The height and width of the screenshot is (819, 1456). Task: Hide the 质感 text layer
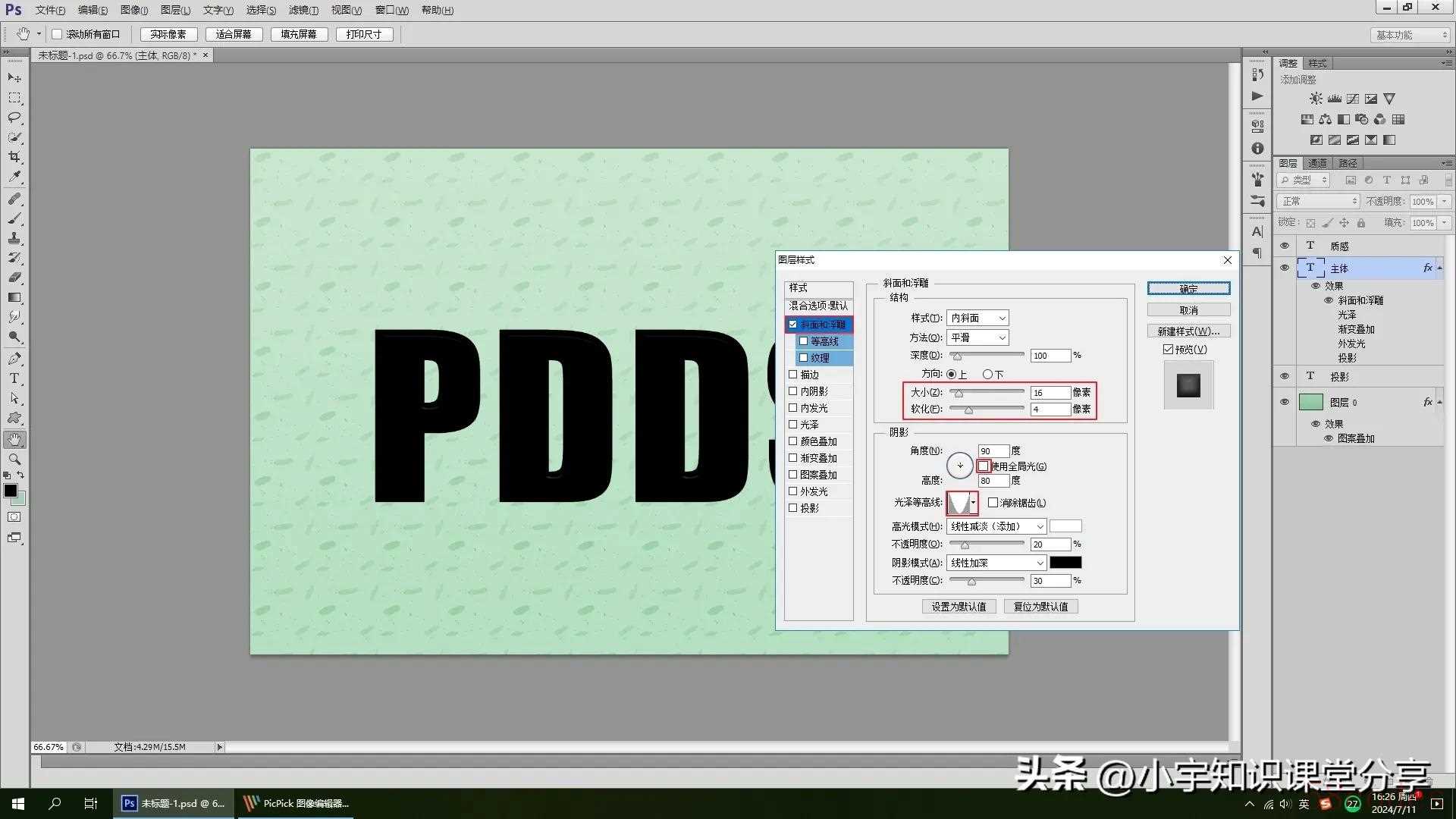tap(1285, 246)
